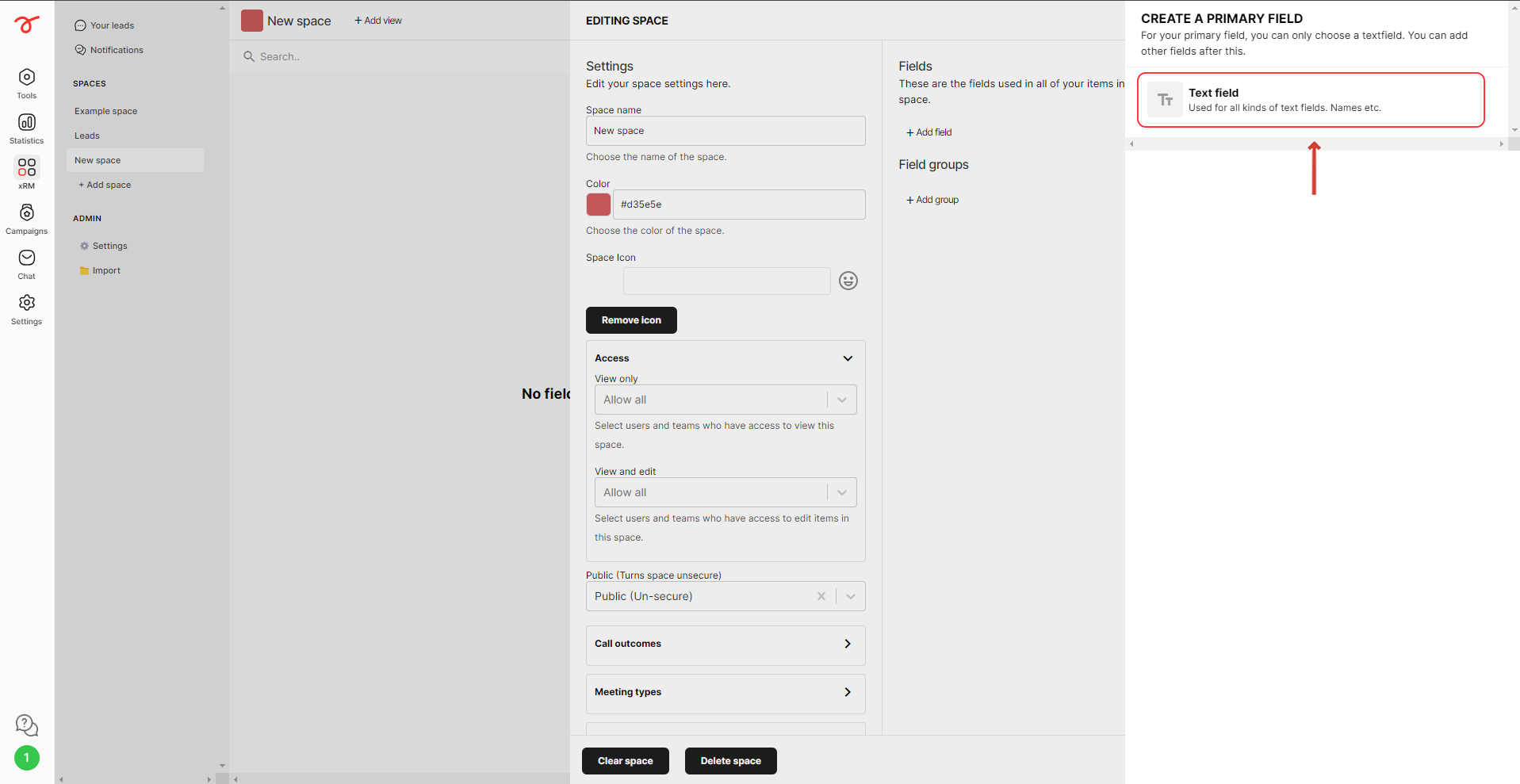Edit Space name input field
This screenshot has width=1520, height=784.
coord(726,131)
